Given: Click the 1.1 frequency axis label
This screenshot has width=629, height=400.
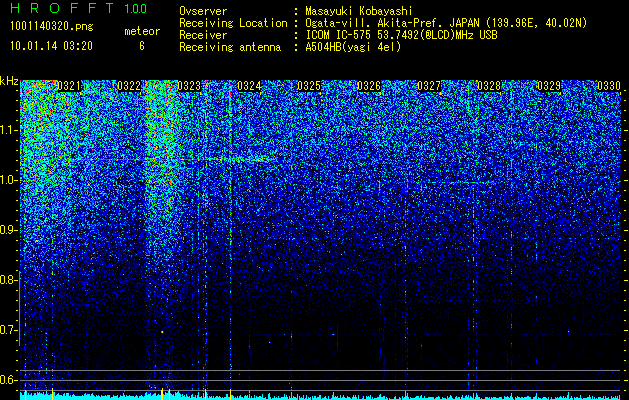Looking at the screenshot, I should (x=7, y=130).
